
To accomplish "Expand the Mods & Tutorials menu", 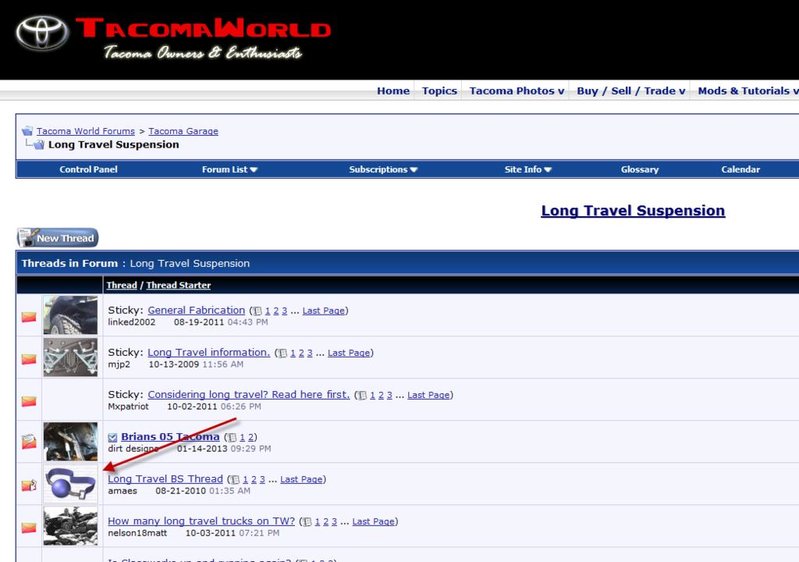I will click(x=748, y=91).
